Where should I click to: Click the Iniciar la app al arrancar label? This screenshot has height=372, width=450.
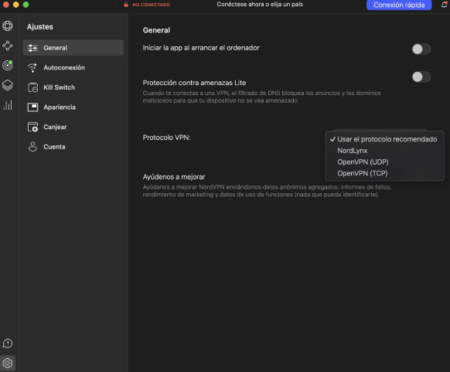tap(201, 48)
